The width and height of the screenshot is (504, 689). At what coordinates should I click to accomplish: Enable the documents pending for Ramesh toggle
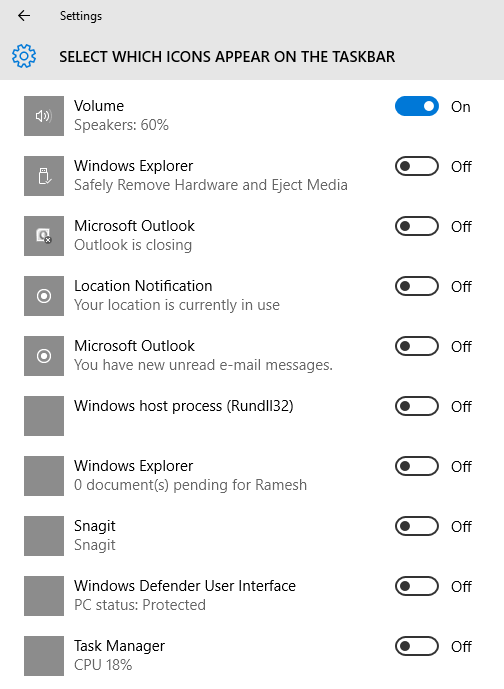[x=417, y=466]
